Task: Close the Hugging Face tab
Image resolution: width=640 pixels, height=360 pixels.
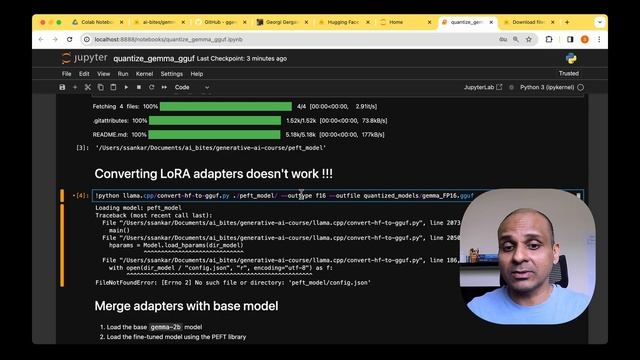Action: pyautogui.click(x=367, y=22)
